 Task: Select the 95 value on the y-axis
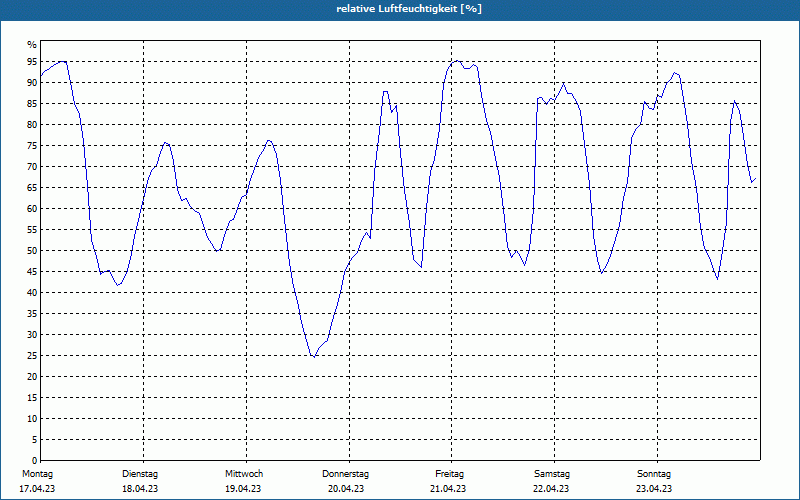pos(32,62)
